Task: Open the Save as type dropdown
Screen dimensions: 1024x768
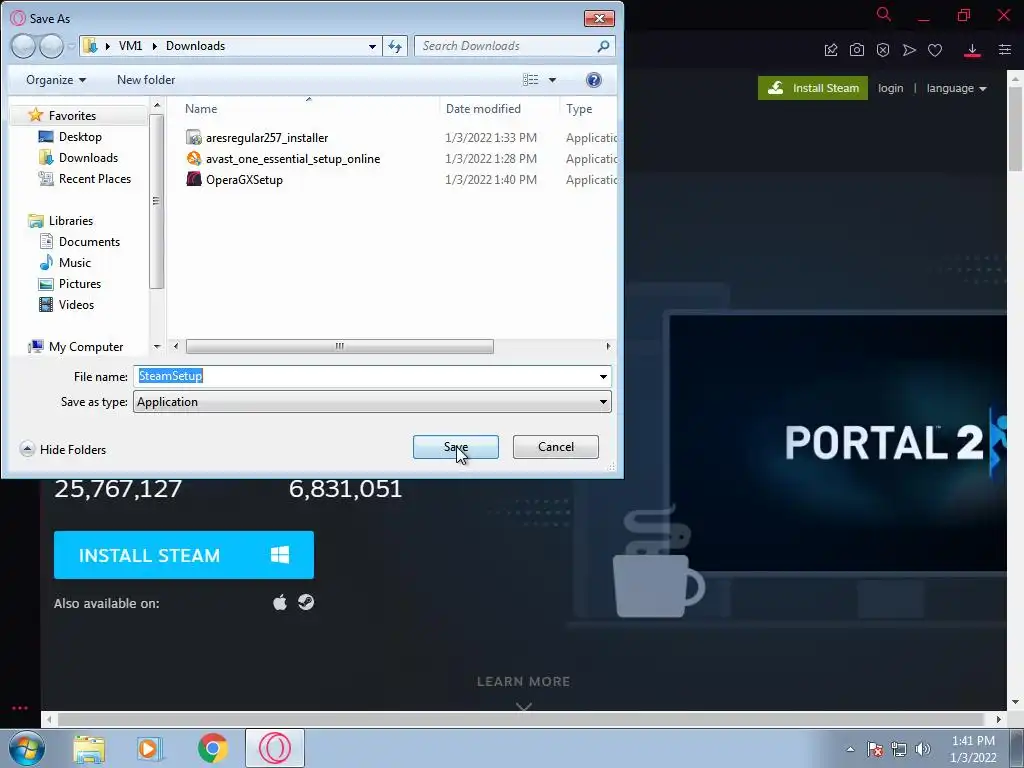Action: click(x=372, y=402)
